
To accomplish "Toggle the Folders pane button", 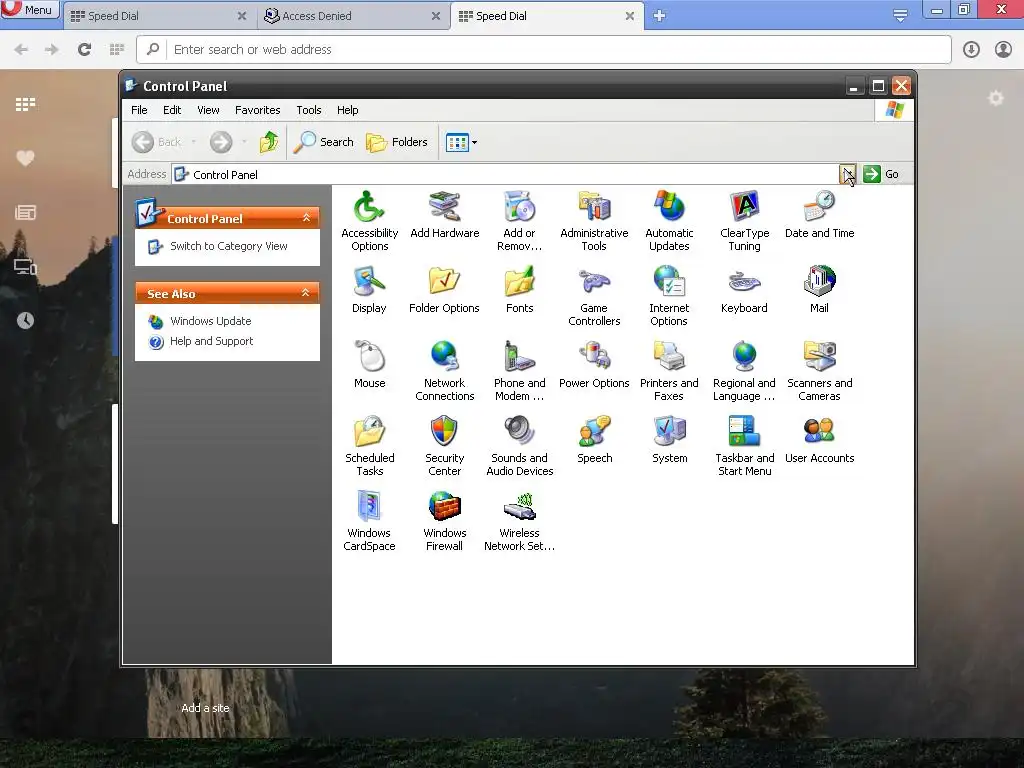I will coord(396,142).
